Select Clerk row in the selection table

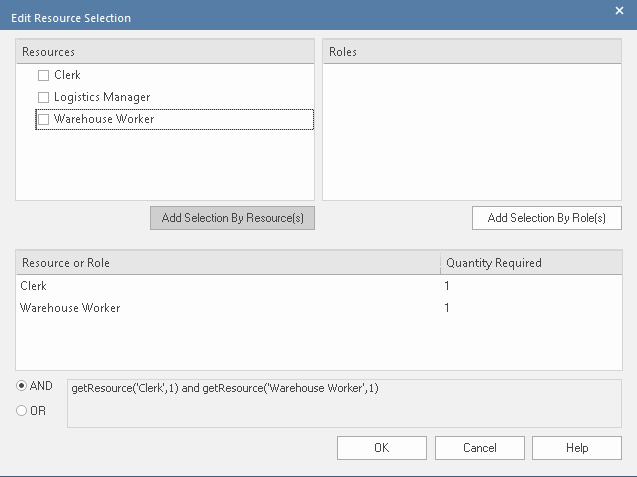click(36, 286)
